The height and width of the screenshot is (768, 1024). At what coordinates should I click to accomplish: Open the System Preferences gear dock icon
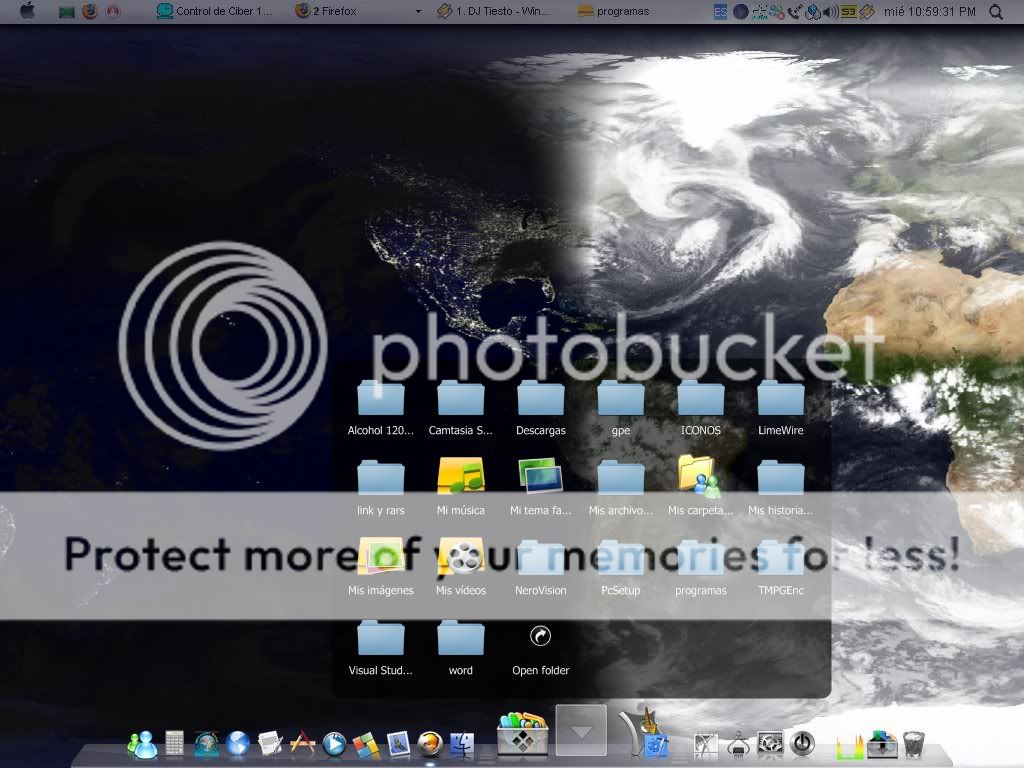pyautogui.click(x=770, y=744)
